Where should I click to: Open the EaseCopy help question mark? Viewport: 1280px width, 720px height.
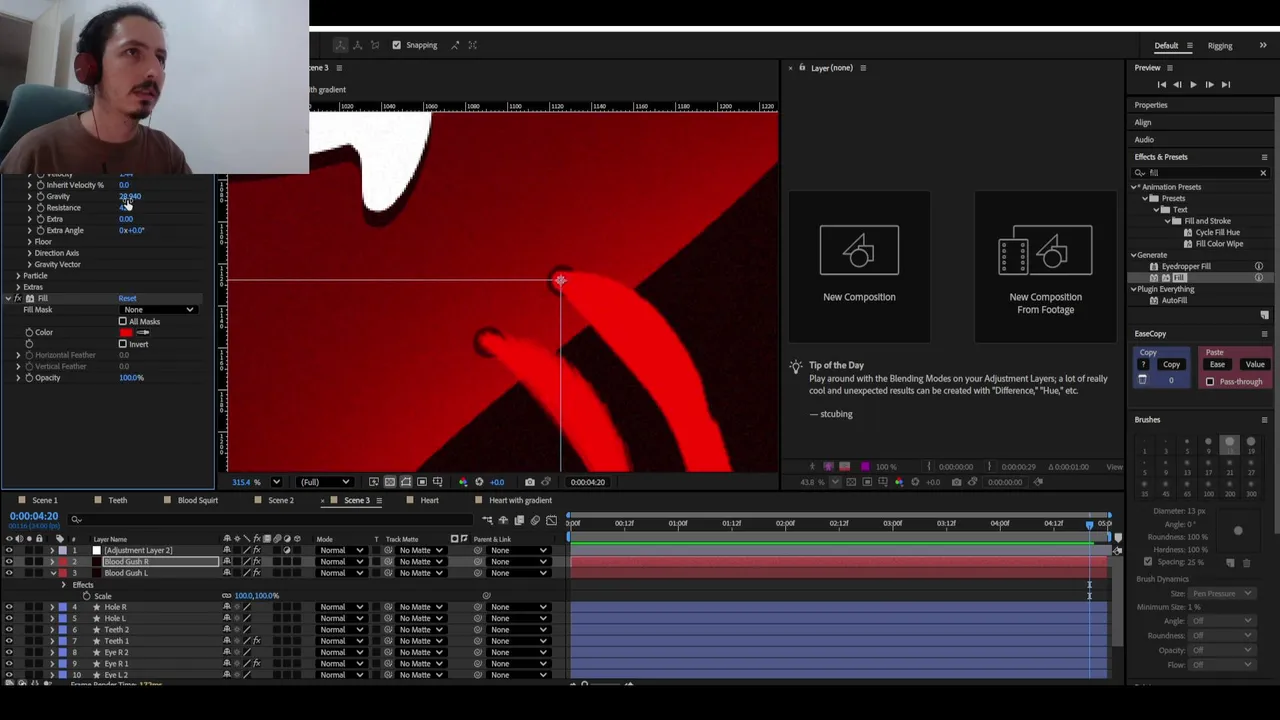pyautogui.click(x=1144, y=365)
